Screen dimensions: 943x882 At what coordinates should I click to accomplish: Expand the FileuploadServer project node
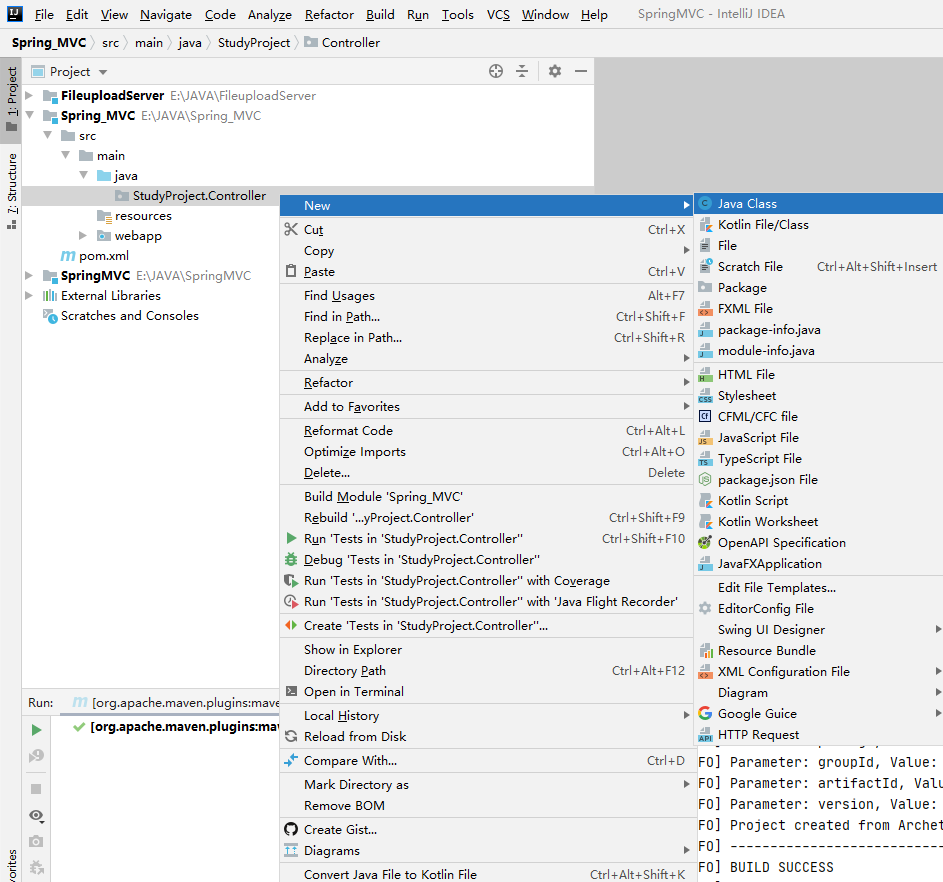point(30,96)
